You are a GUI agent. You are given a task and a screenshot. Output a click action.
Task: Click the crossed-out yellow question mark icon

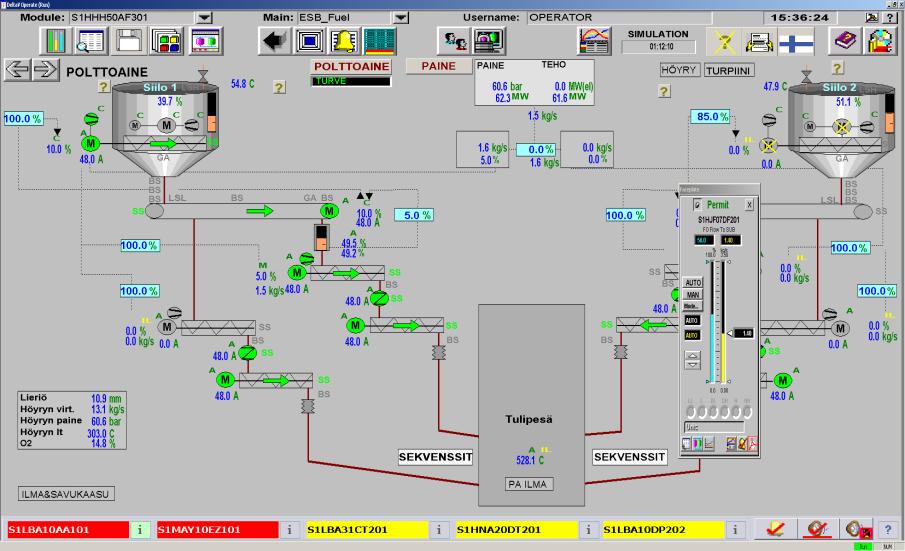tap(724, 42)
